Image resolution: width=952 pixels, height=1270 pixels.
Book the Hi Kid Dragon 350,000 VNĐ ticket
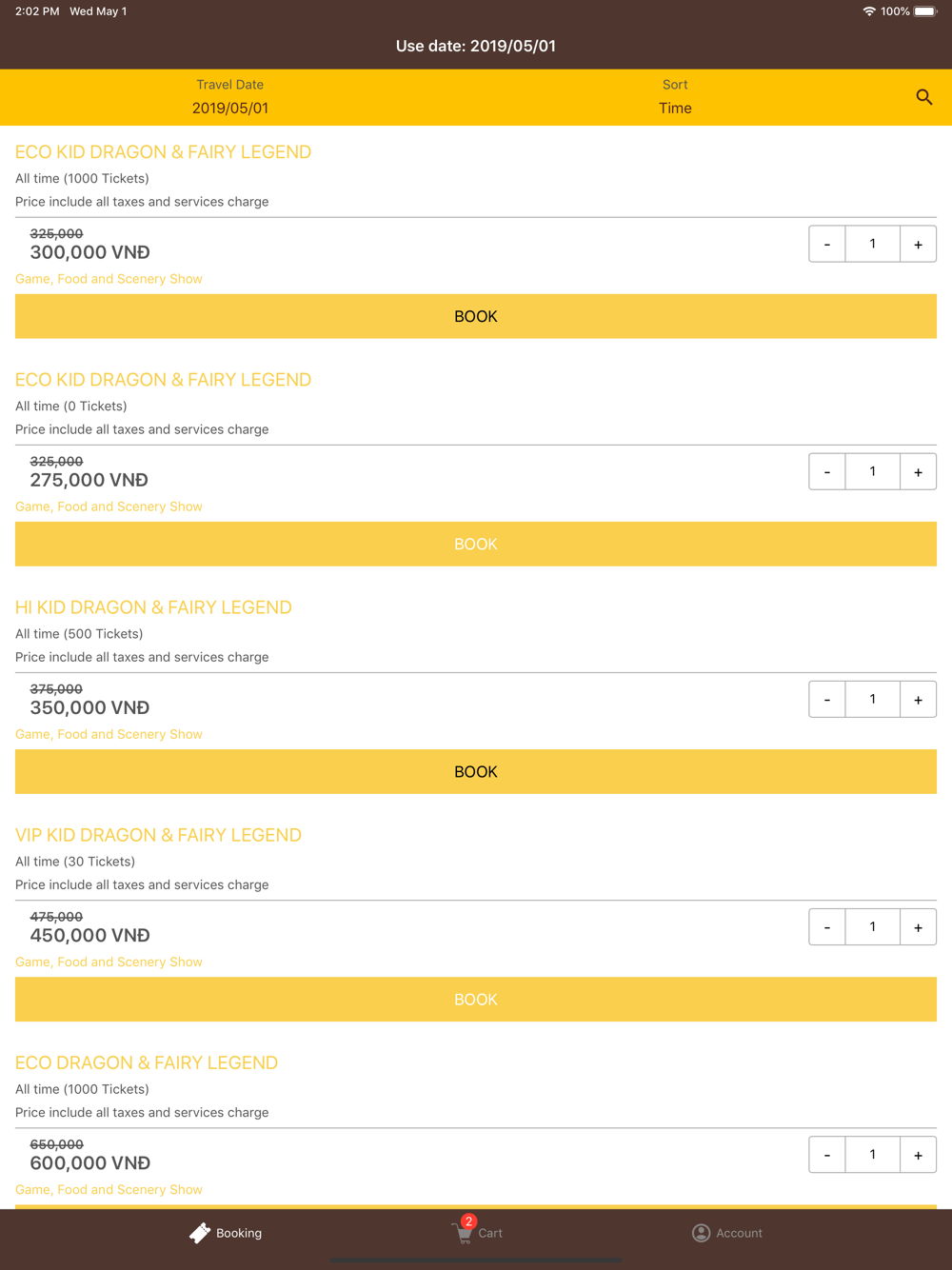476,772
